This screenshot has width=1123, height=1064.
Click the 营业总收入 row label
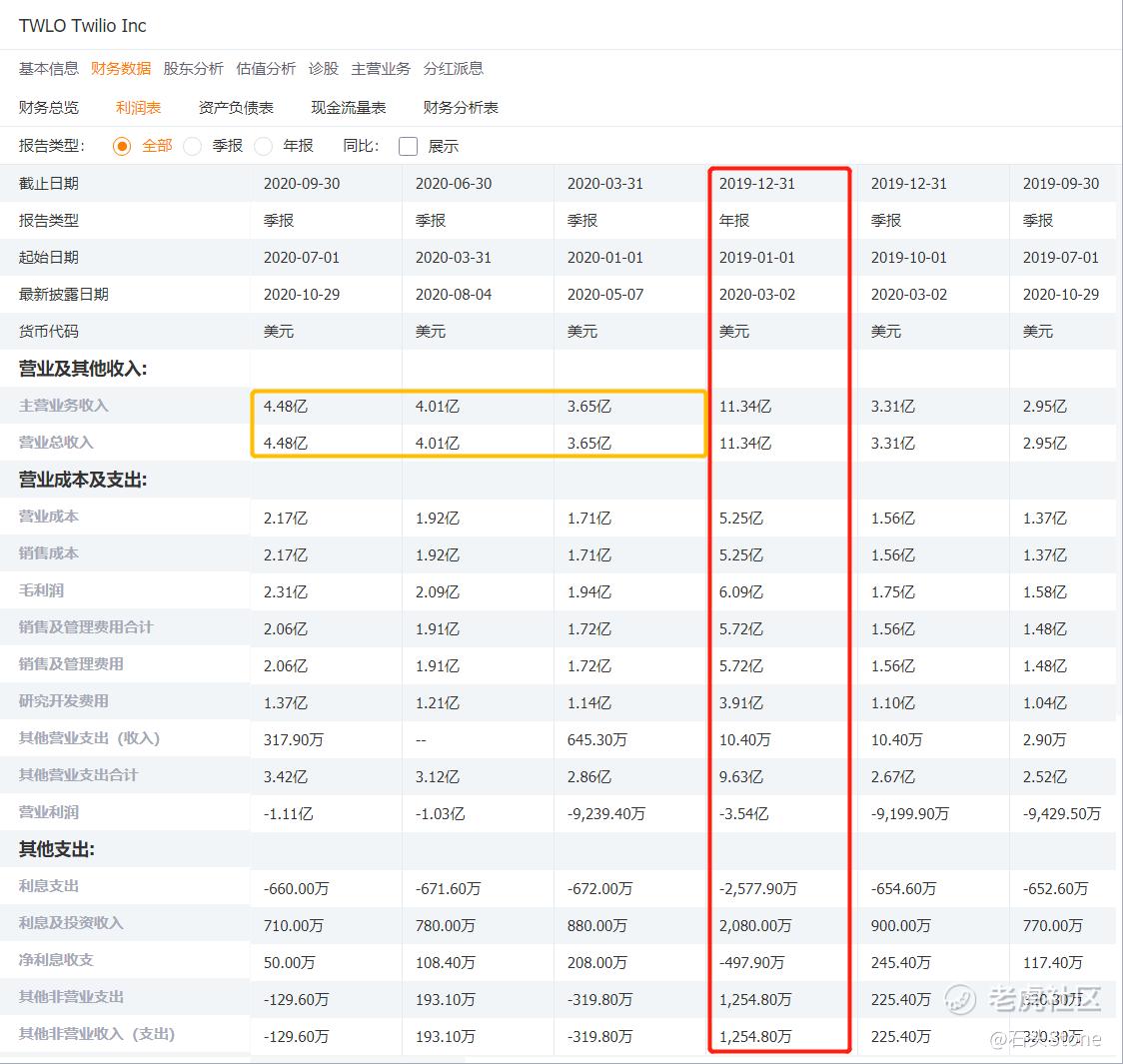[x=56, y=443]
